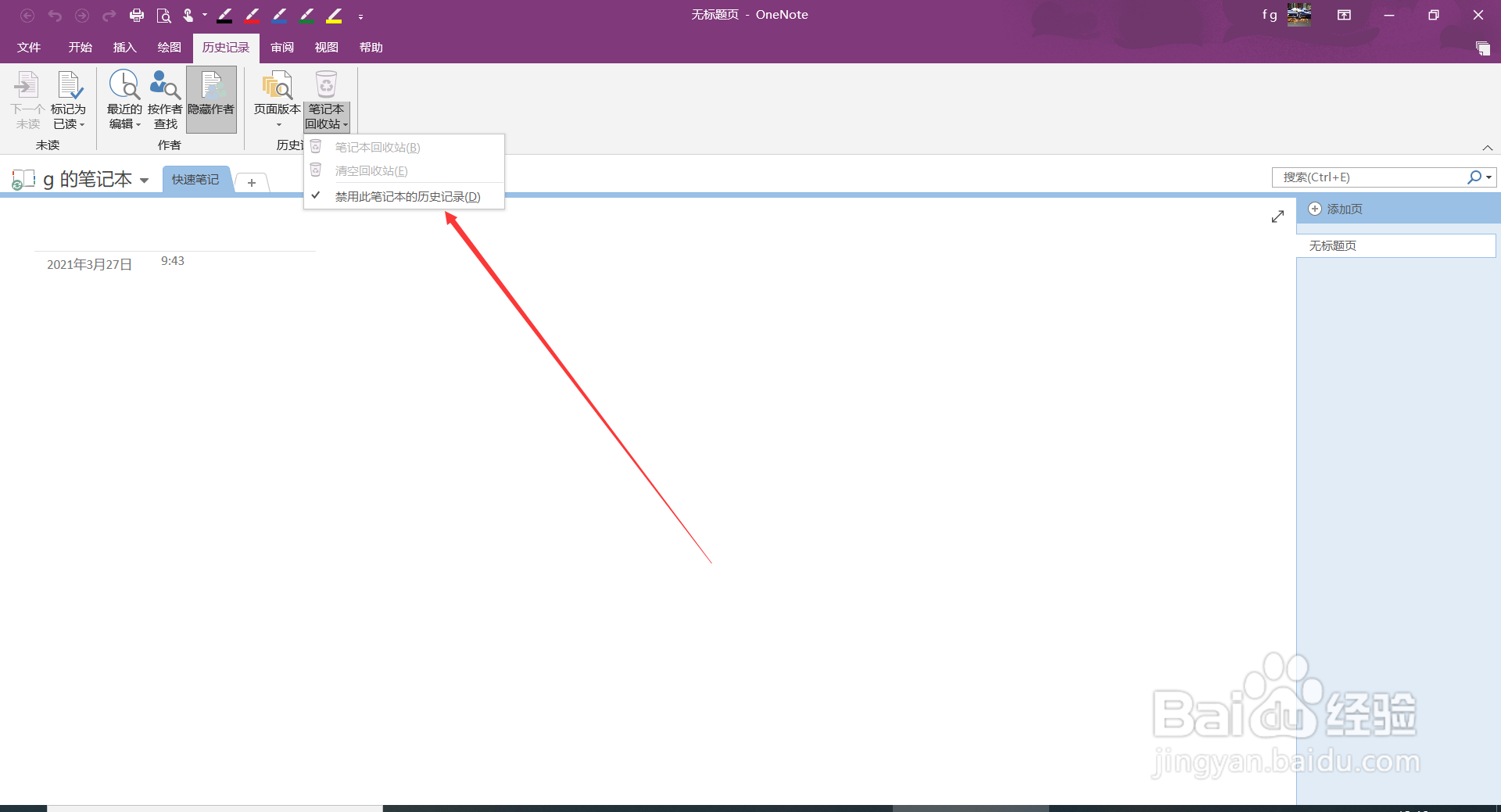Viewport: 1501px width, 812px height.
Task: Open the Touch mode dropdown arrow
Action: click(x=205, y=15)
